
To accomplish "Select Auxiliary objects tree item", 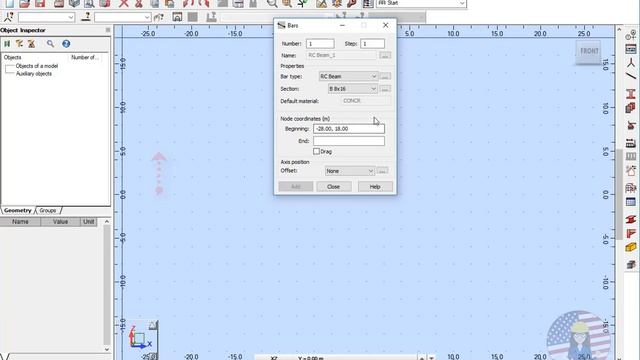I will 33,74.
